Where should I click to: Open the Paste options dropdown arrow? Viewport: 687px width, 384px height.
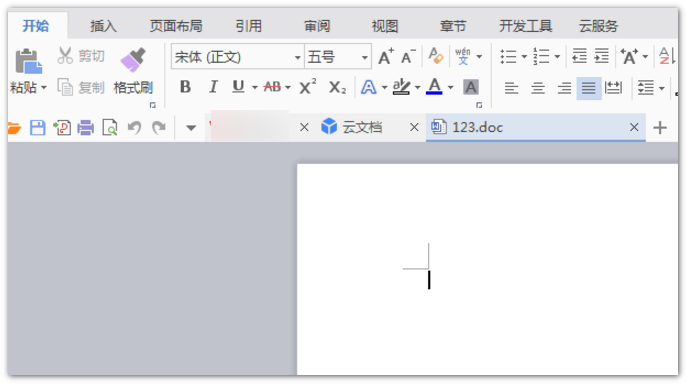43,88
